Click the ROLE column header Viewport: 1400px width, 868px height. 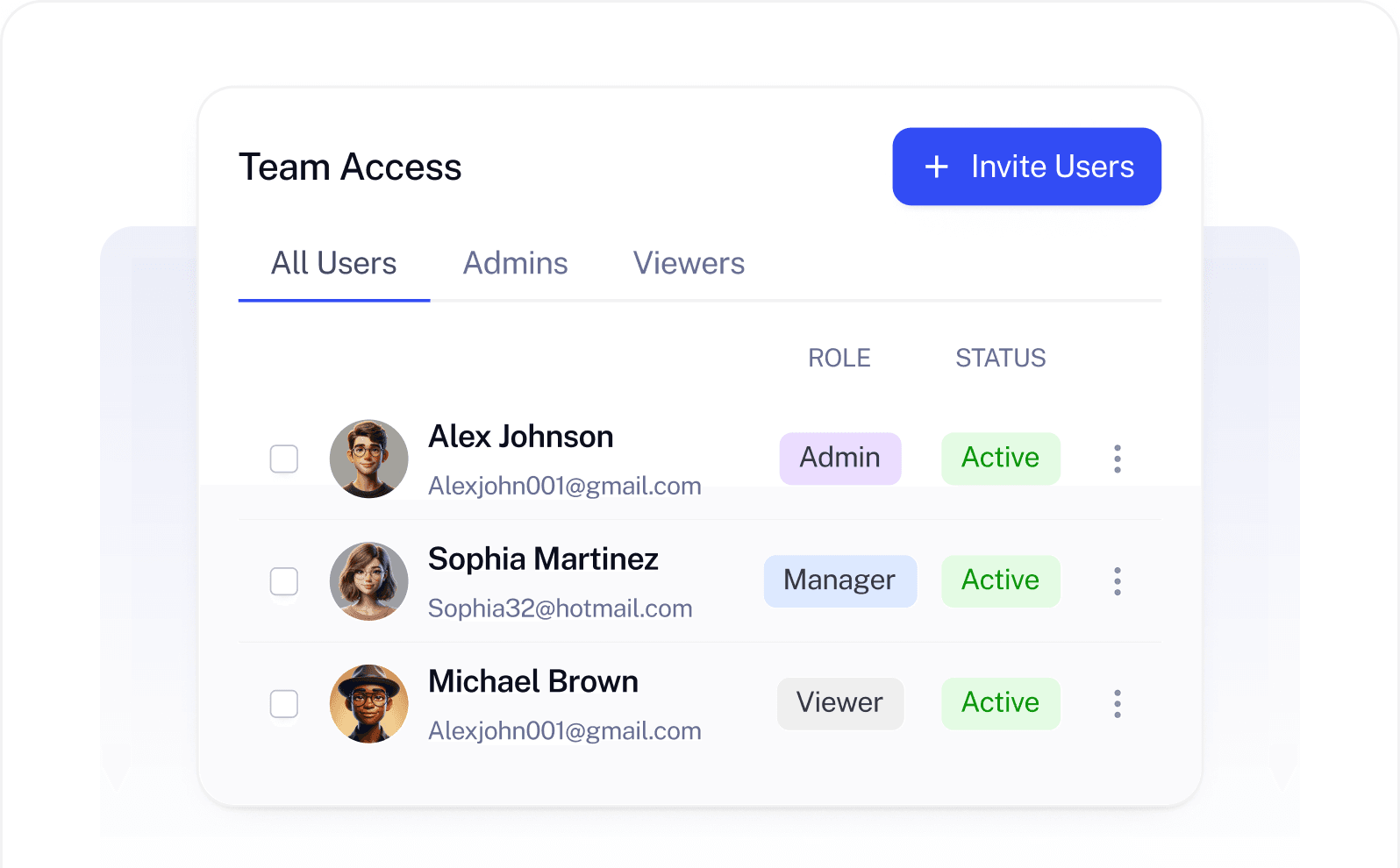839,358
